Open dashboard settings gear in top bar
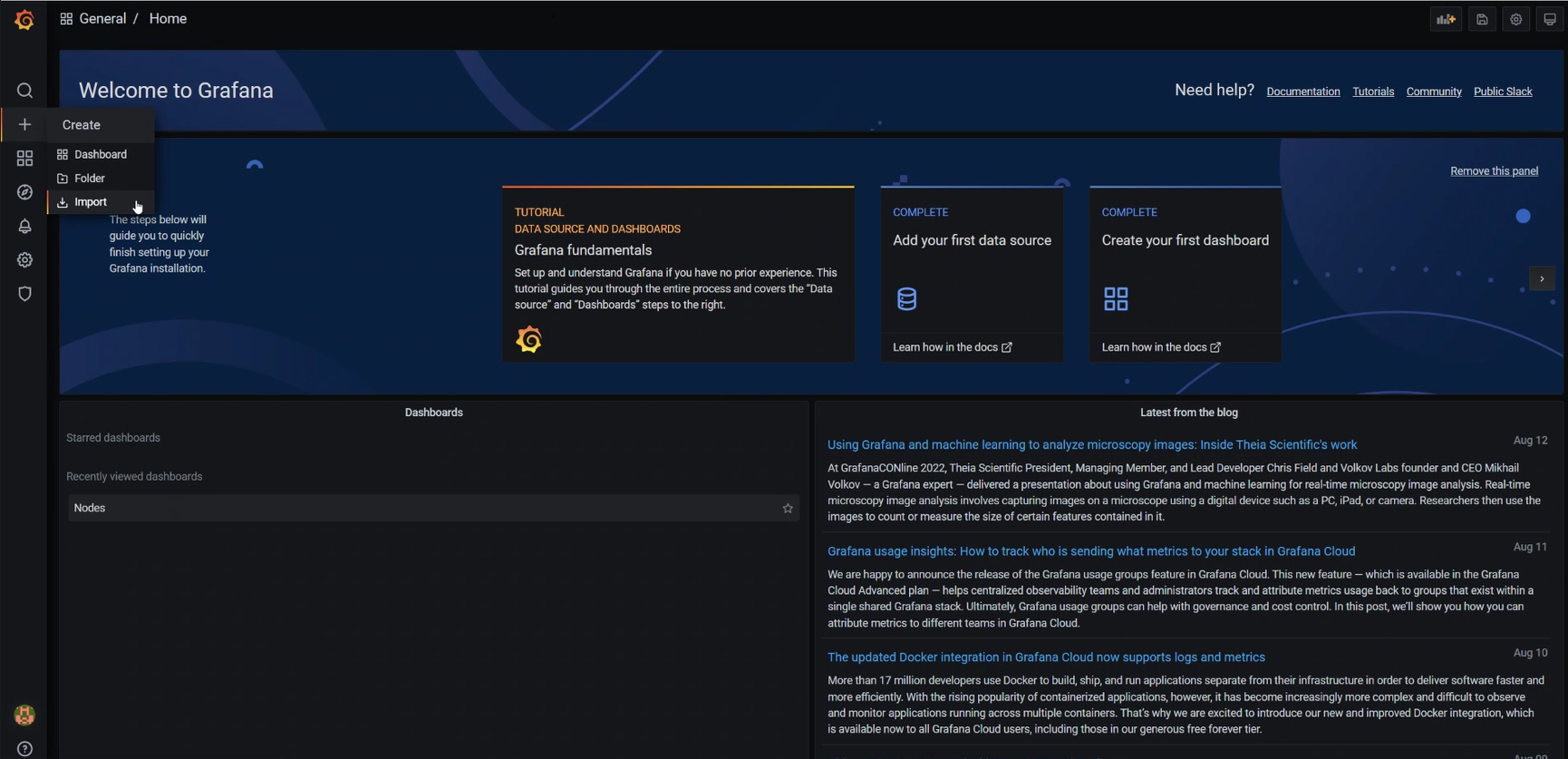 pos(1516,19)
